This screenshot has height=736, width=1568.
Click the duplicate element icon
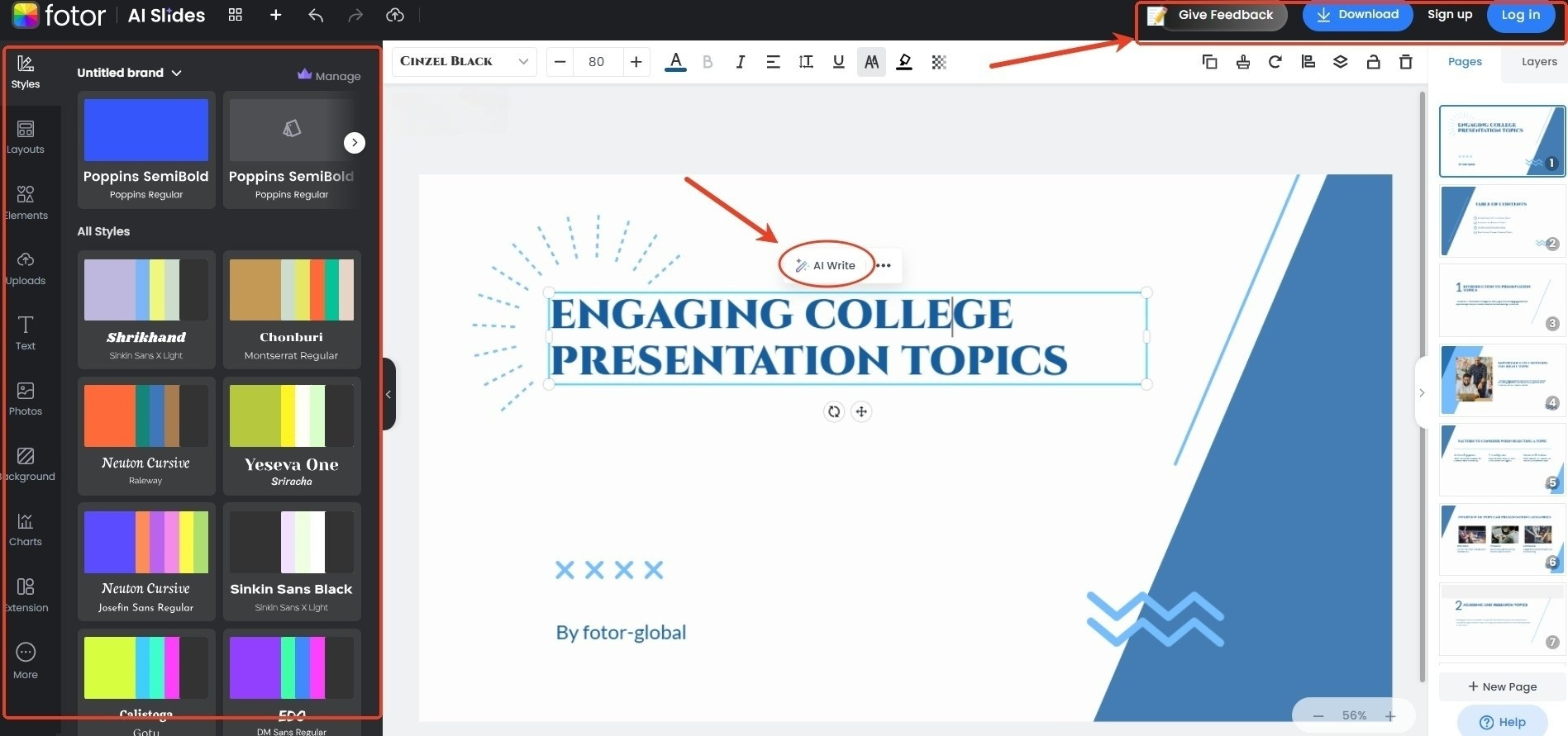click(x=1209, y=62)
